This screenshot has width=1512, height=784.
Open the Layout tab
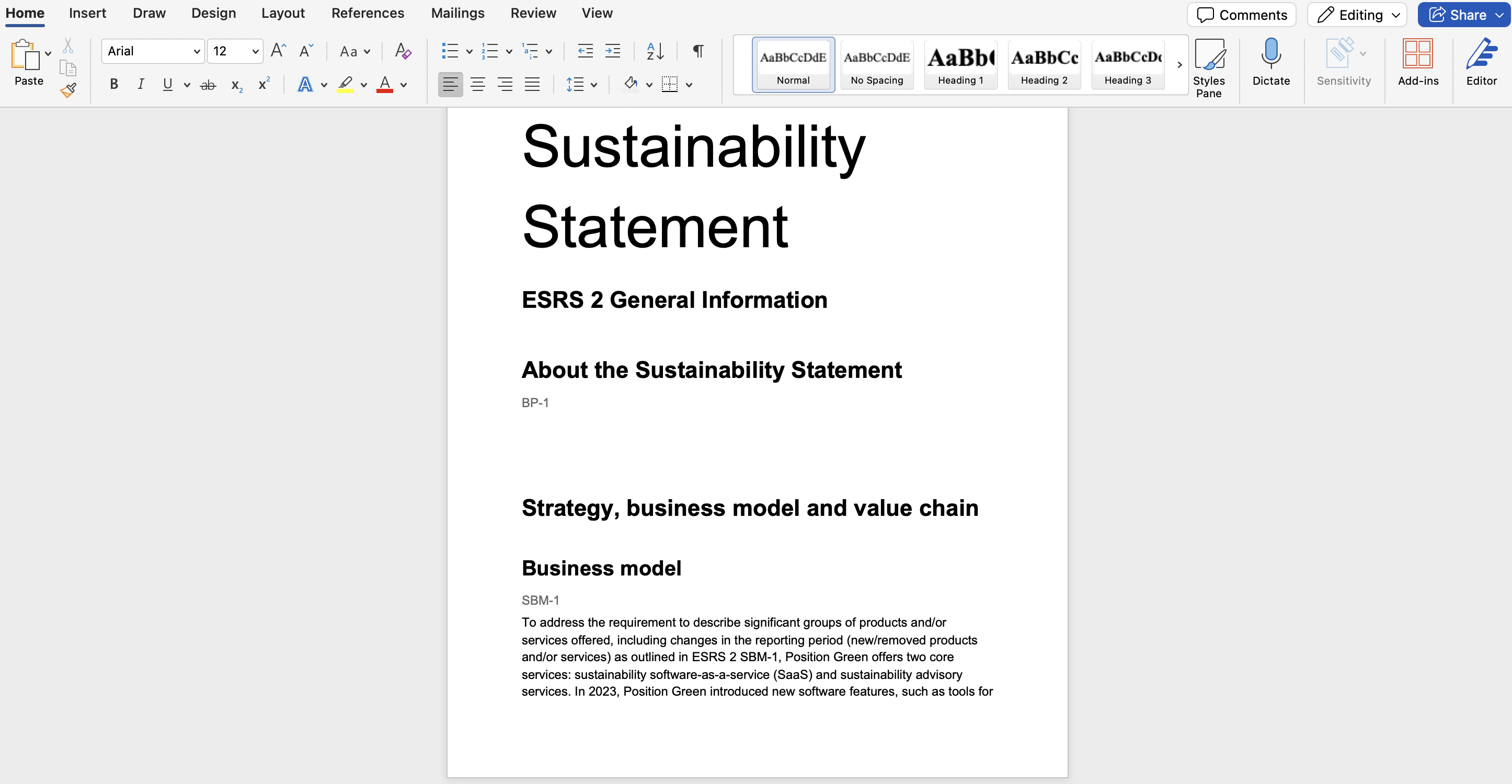(x=283, y=13)
